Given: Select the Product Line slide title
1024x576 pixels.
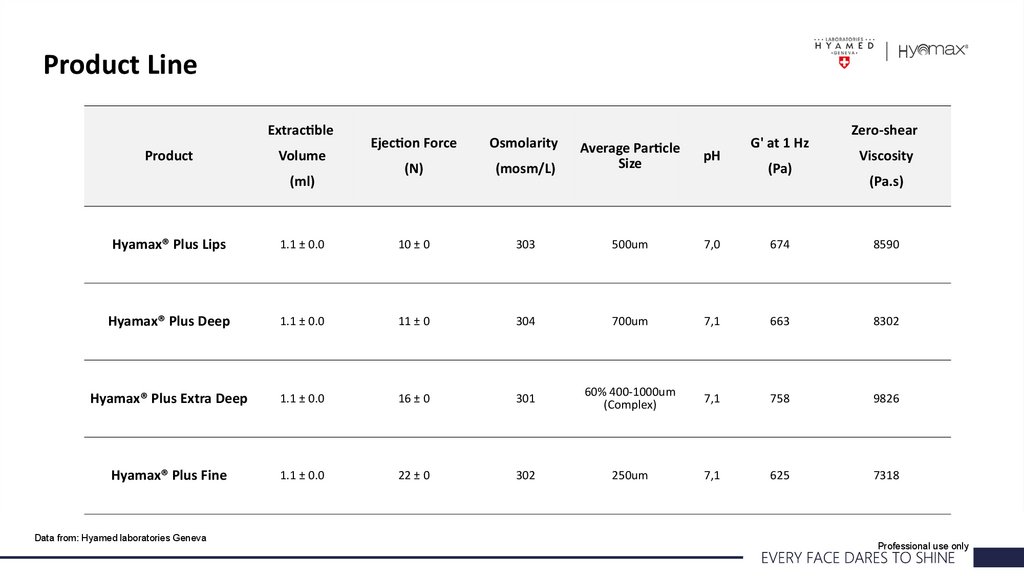Looking at the screenshot, I should click(x=120, y=65).
